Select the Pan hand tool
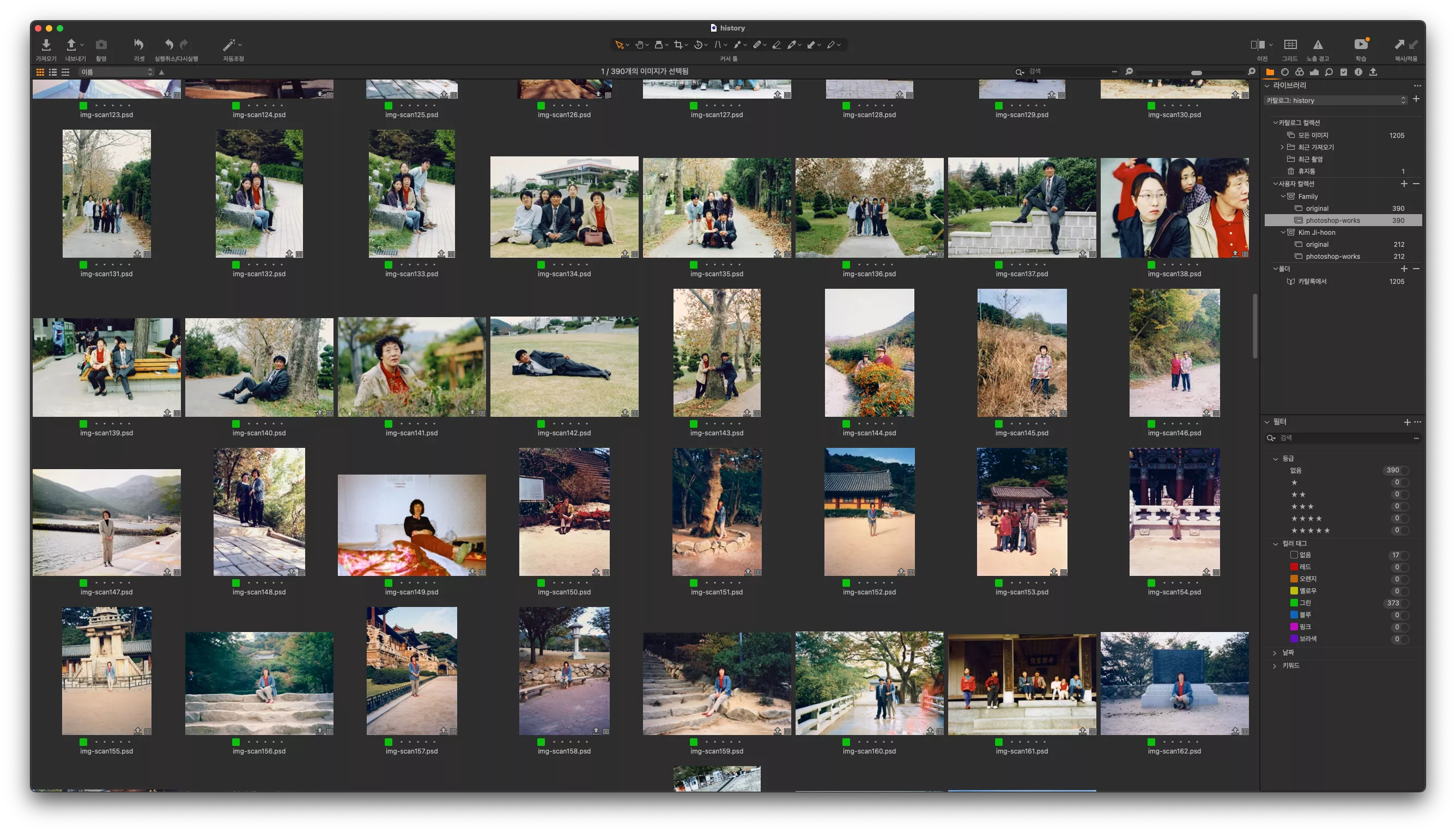Viewport: 1456px width, 832px height. 639,45
